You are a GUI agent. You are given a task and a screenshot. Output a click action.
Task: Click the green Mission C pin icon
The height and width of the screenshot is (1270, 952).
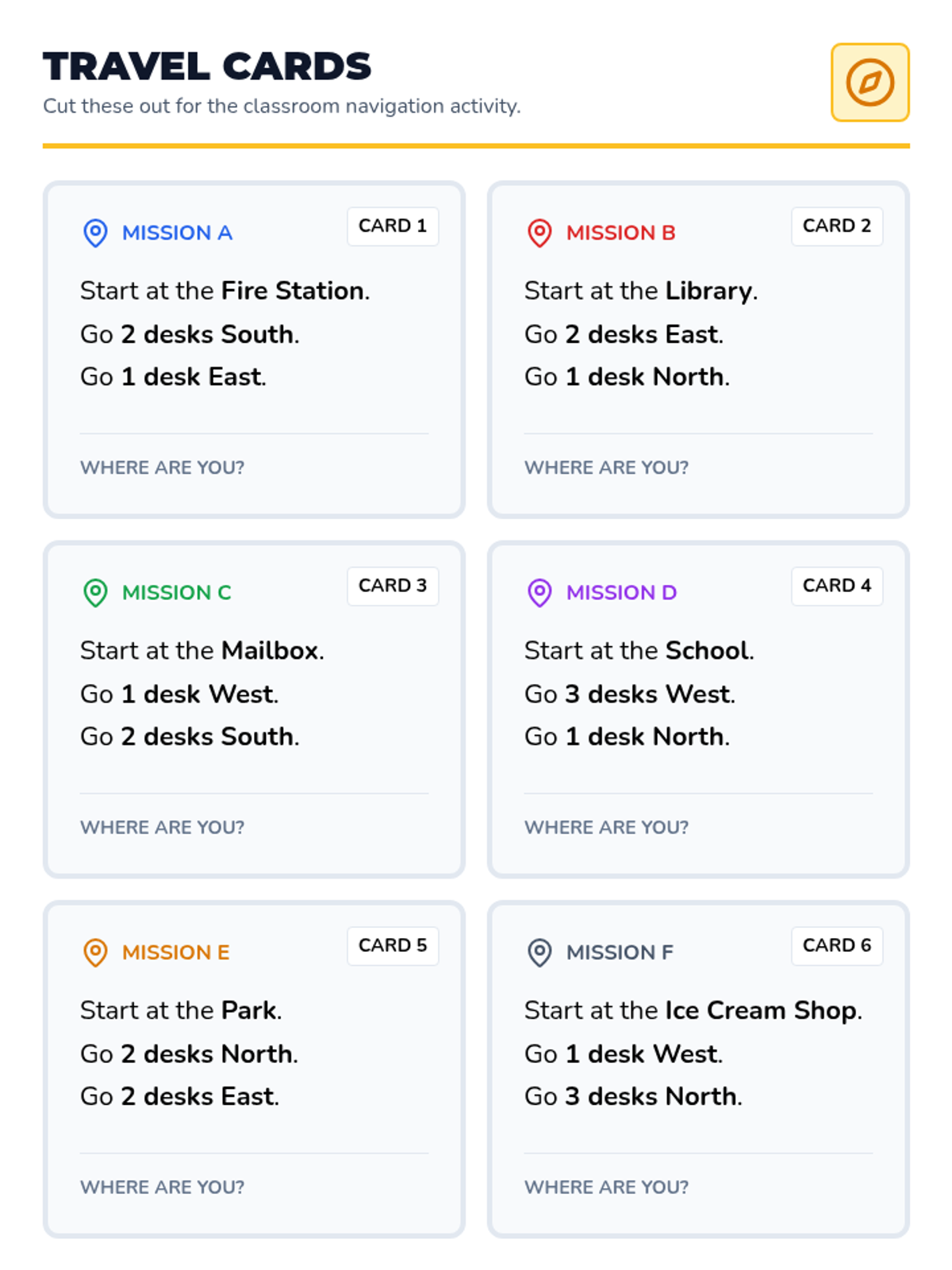[x=96, y=592]
